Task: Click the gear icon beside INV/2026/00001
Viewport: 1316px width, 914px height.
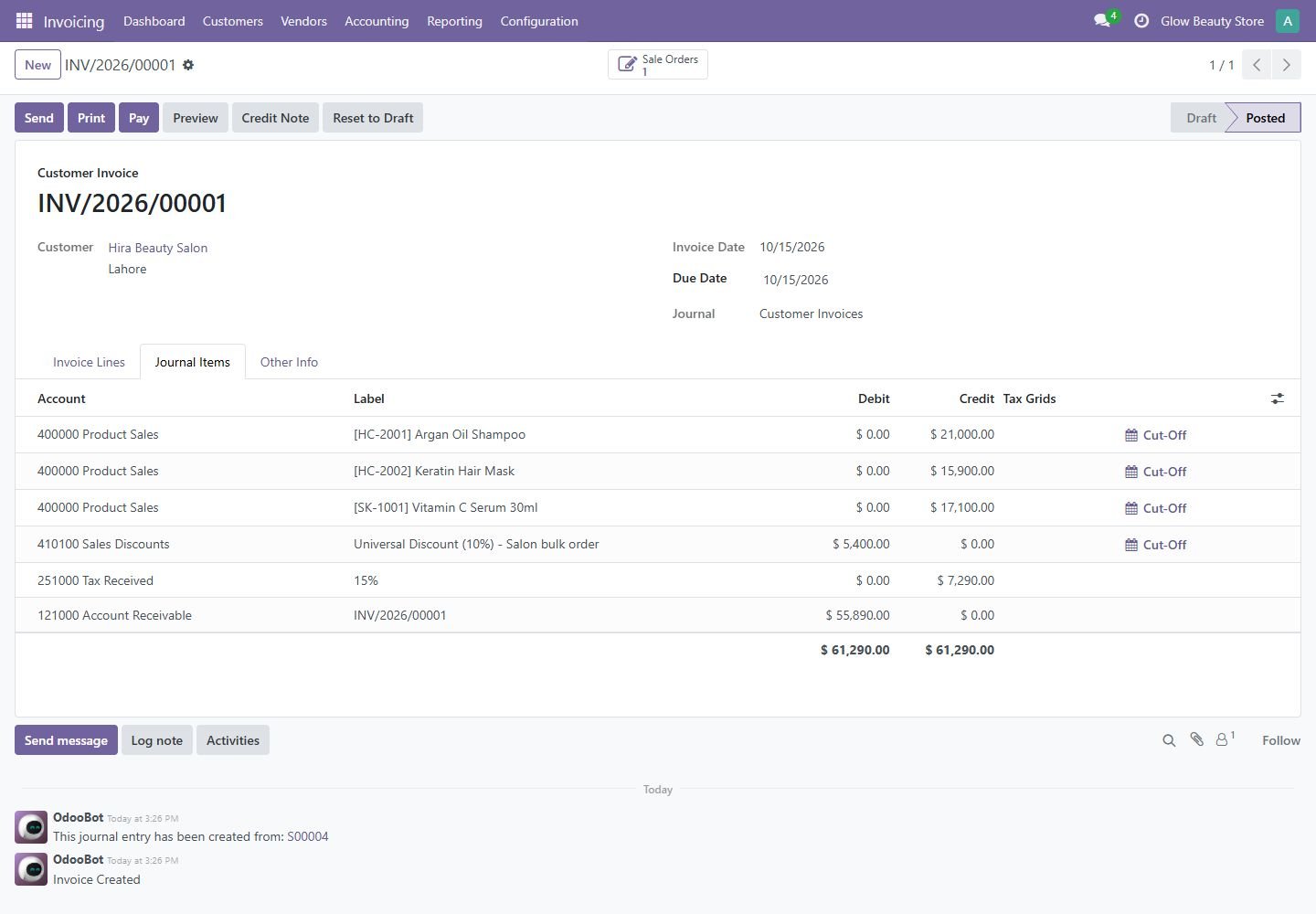Action: click(188, 65)
